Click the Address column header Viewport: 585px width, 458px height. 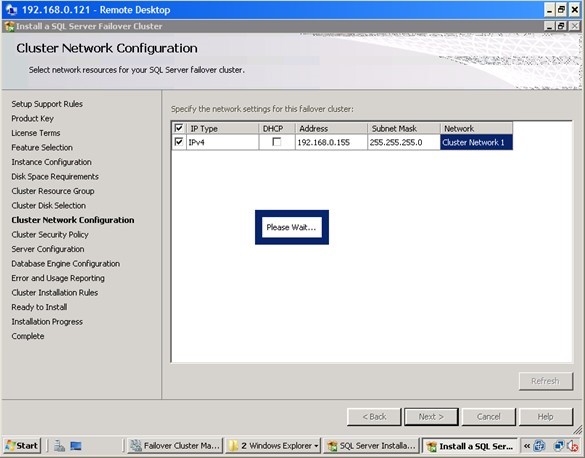click(331, 128)
